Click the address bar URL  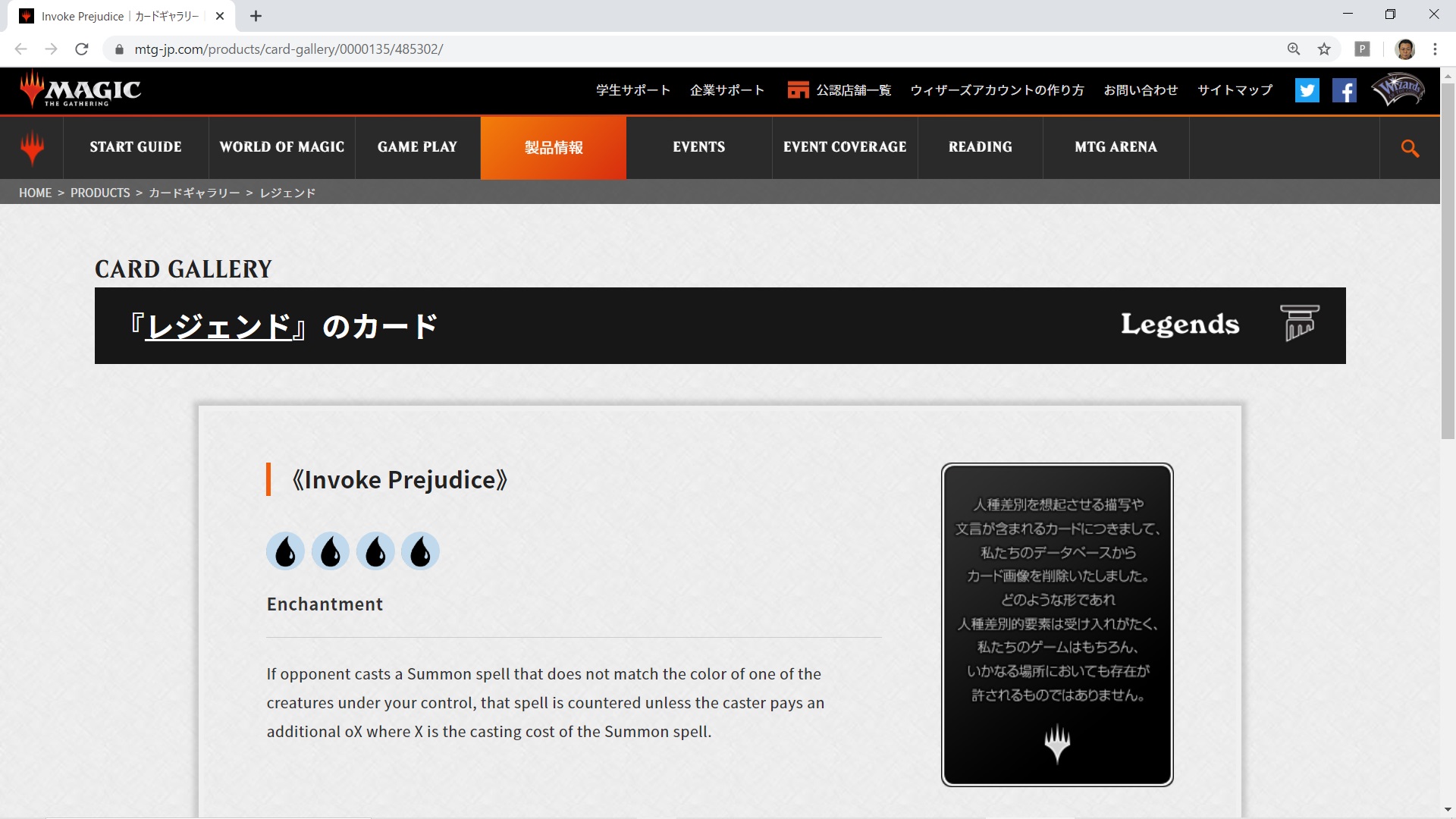[x=288, y=49]
